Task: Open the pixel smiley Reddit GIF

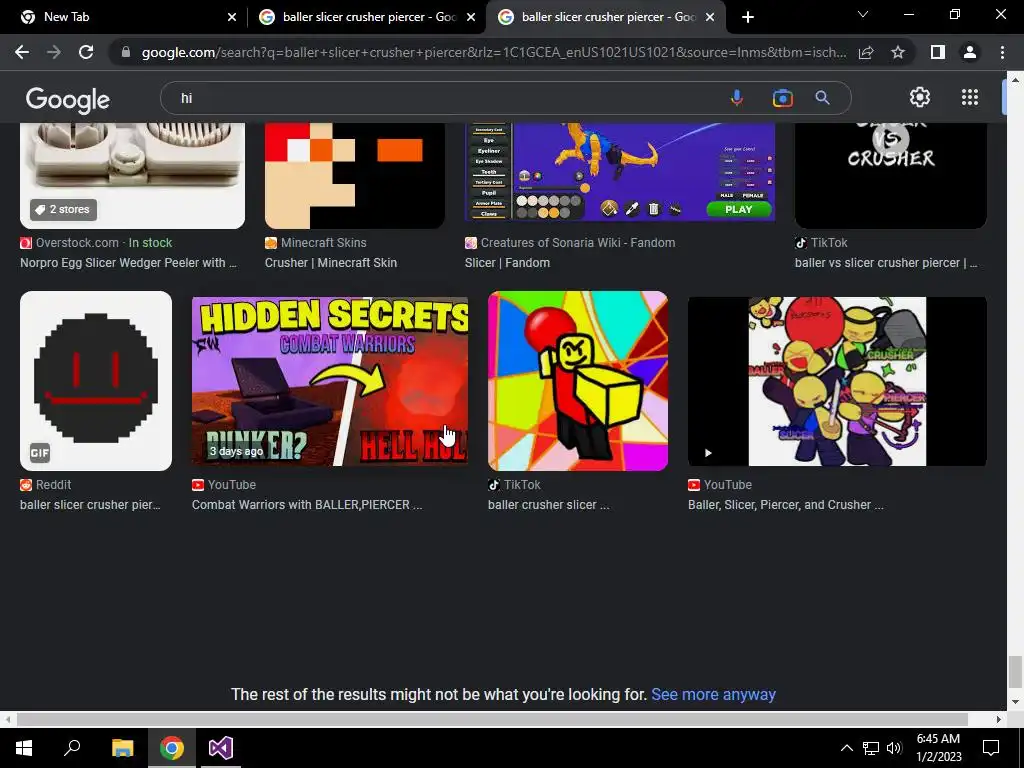Action: coord(96,381)
